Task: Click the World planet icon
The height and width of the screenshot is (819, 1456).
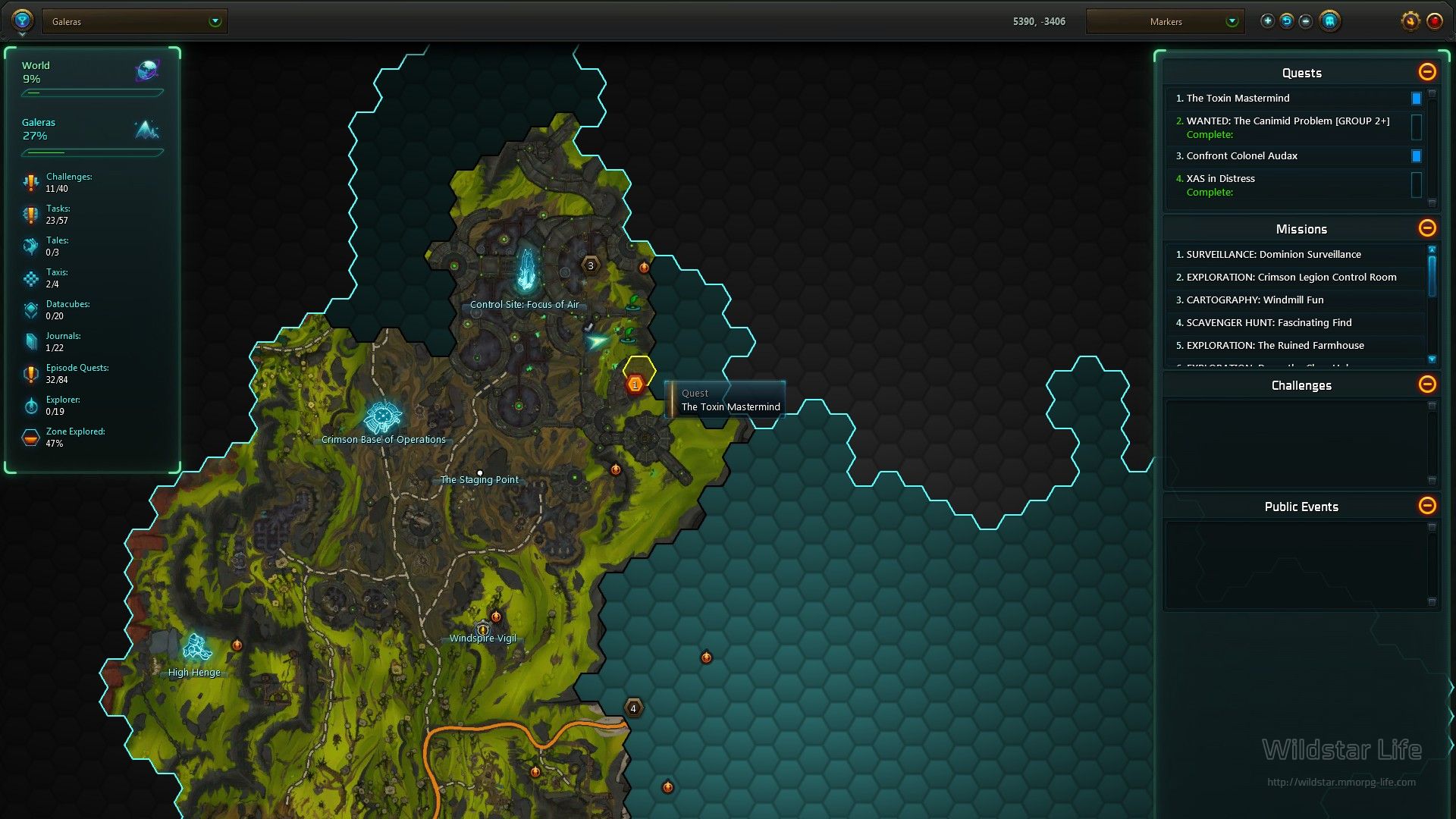Action: (x=147, y=71)
